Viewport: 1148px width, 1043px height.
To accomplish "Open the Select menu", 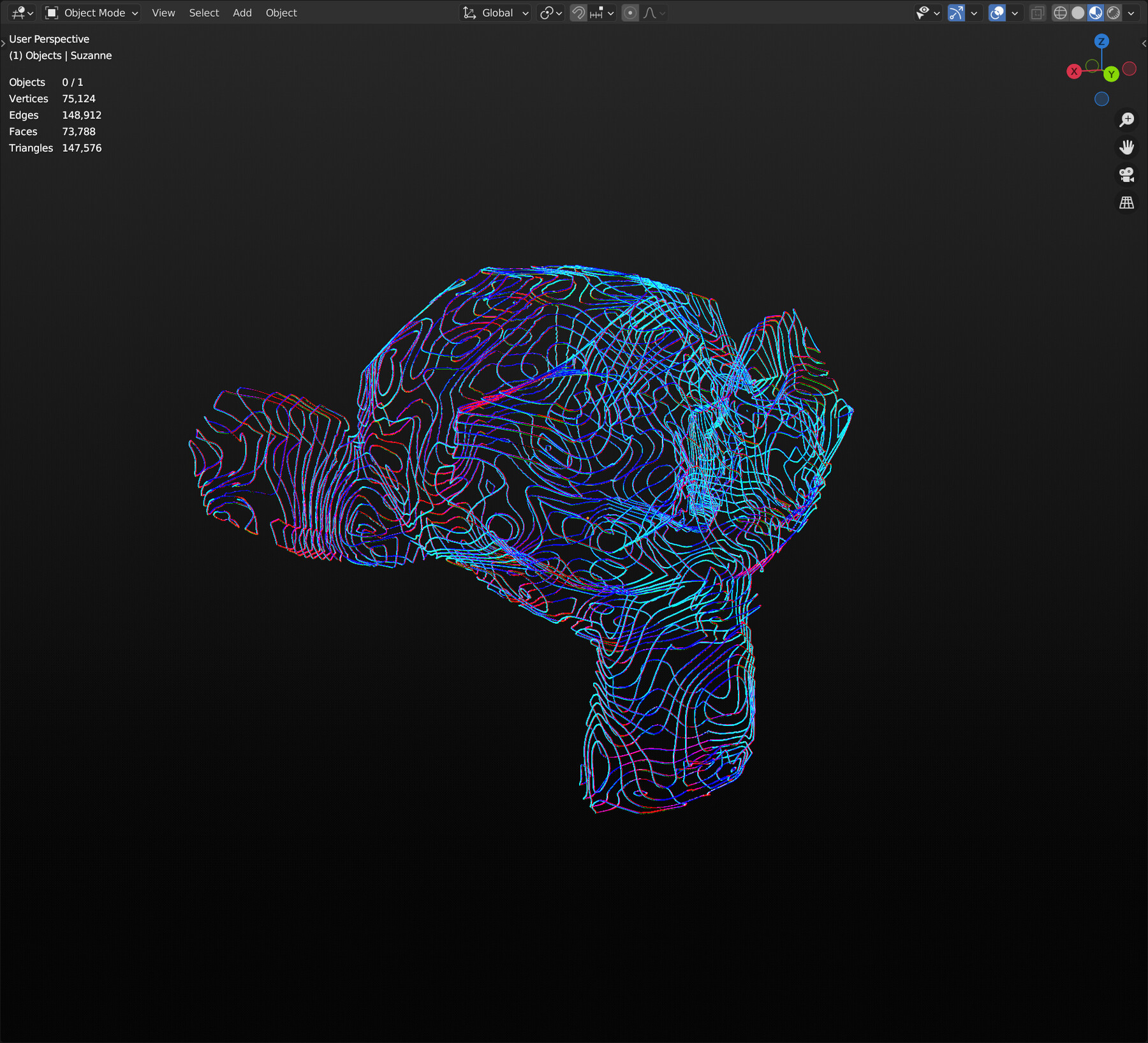I will coord(203,12).
